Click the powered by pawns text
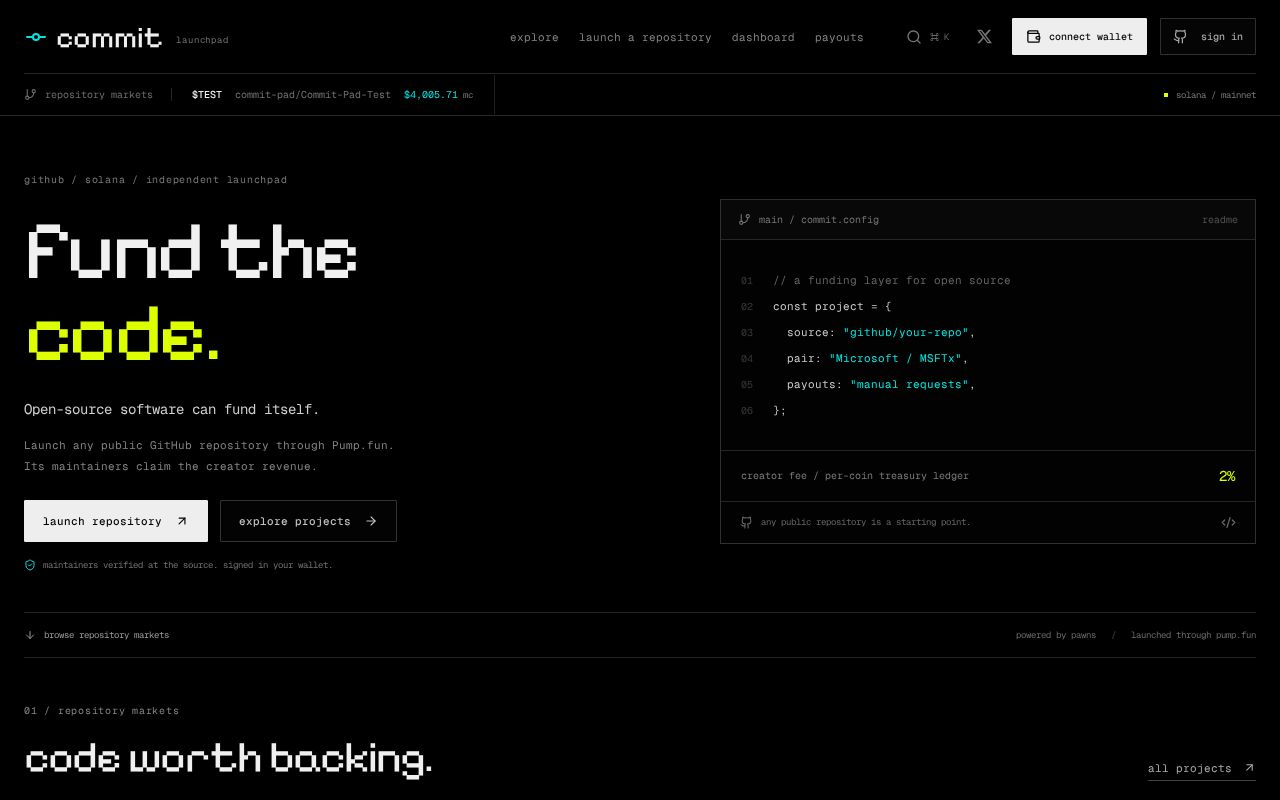The image size is (1280, 800). [1056, 635]
